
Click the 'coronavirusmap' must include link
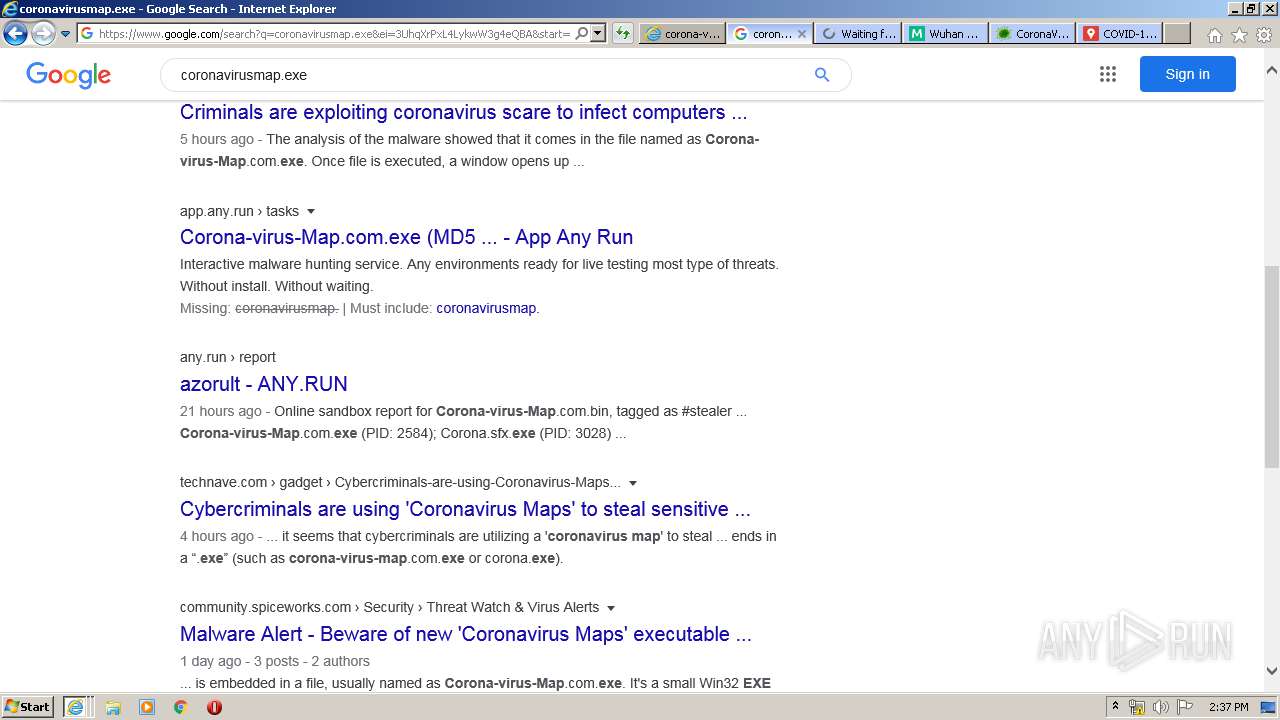click(486, 308)
